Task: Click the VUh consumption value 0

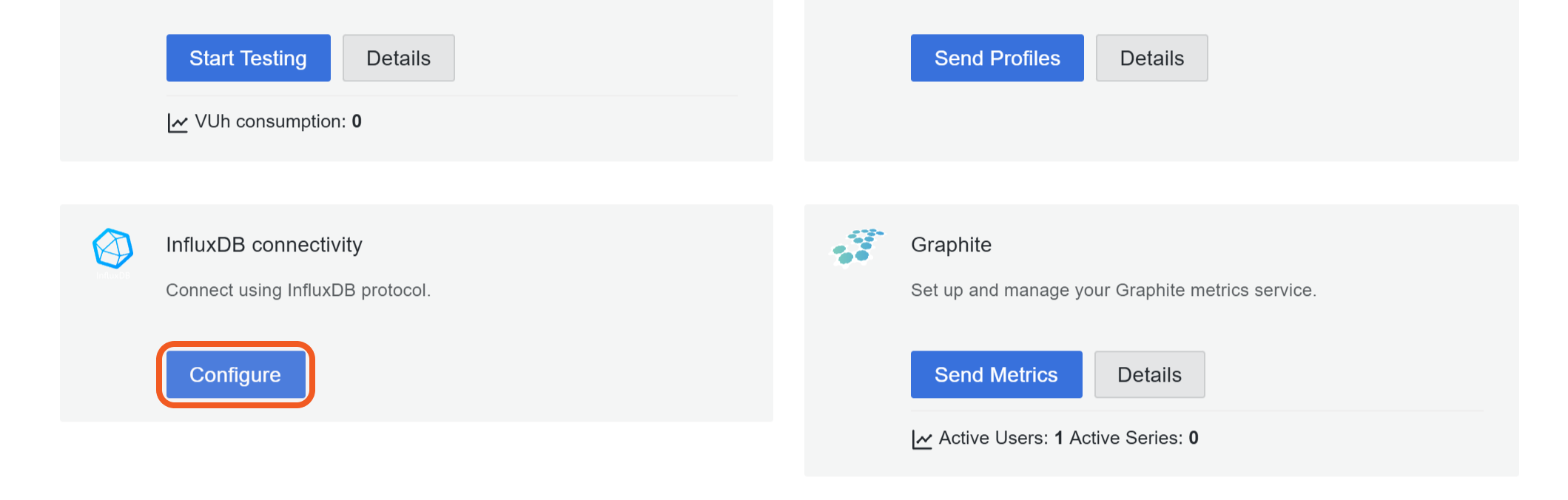Action: pos(357,121)
